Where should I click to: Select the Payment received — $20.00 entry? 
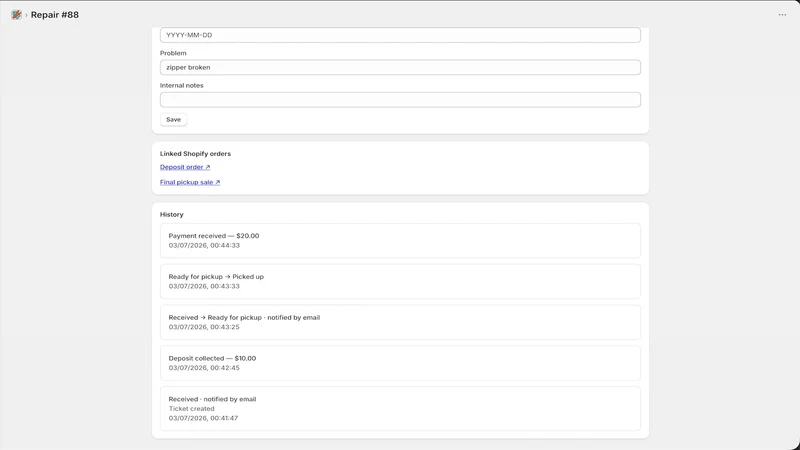coord(400,240)
